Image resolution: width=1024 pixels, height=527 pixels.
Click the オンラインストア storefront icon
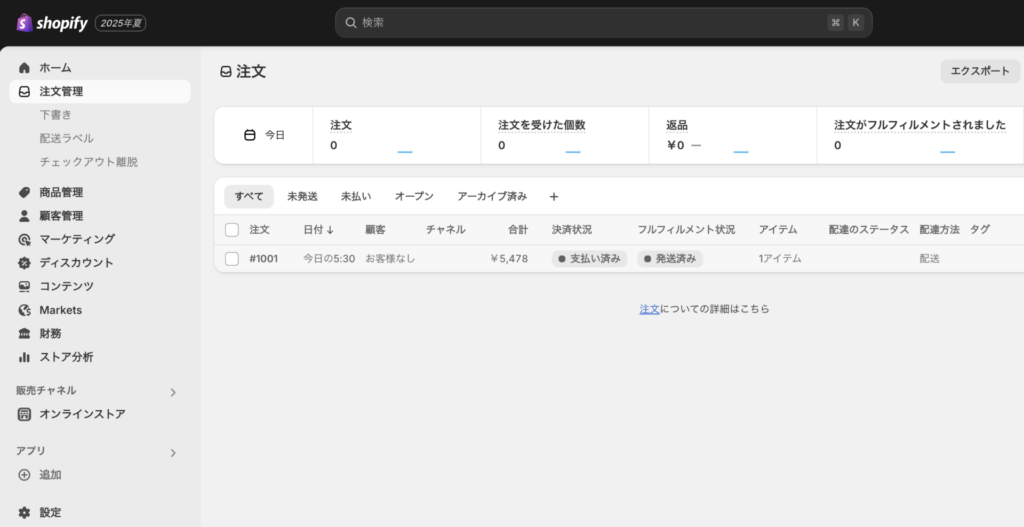[x=24, y=414]
